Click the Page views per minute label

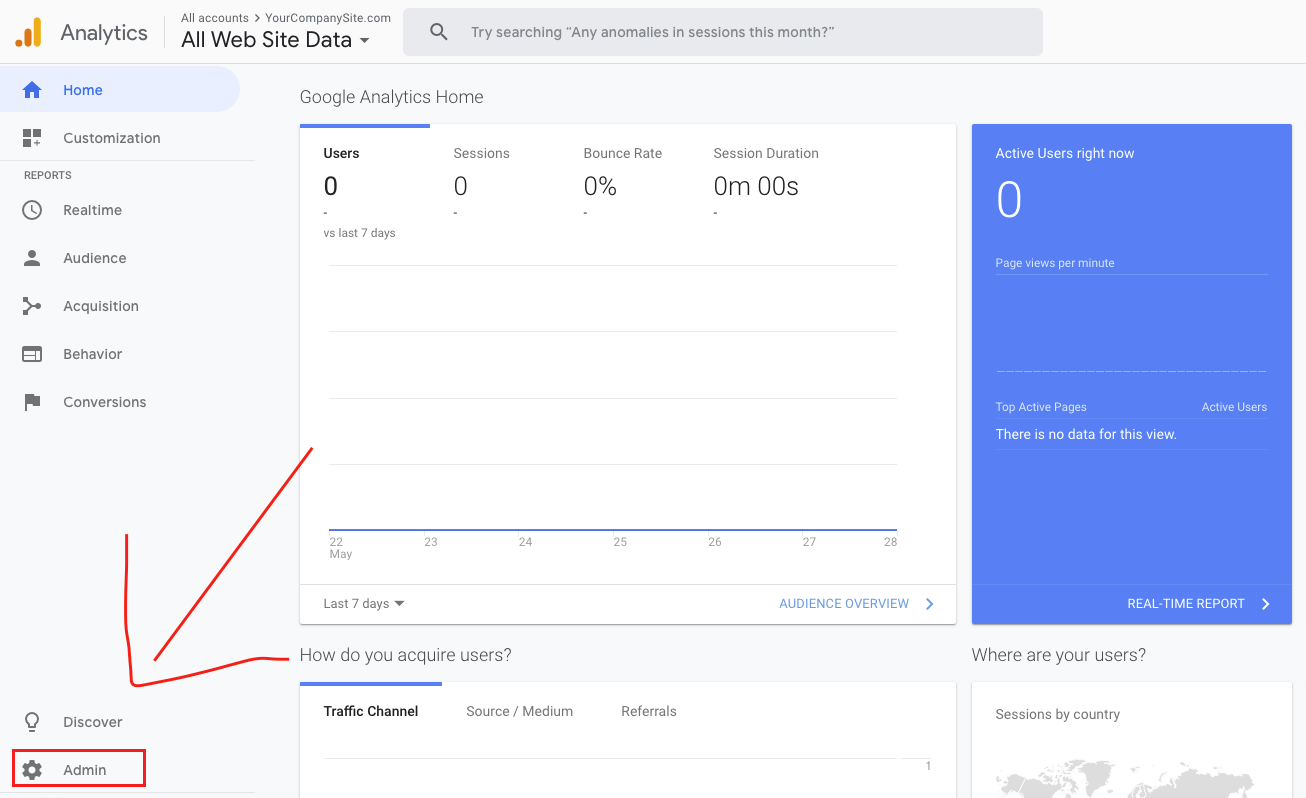[1055, 263]
